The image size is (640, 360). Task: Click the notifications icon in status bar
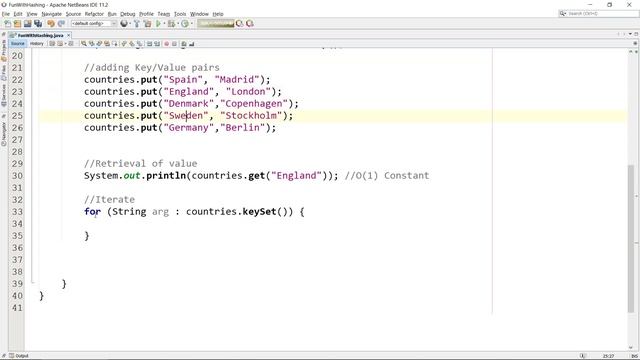[583, 356]
